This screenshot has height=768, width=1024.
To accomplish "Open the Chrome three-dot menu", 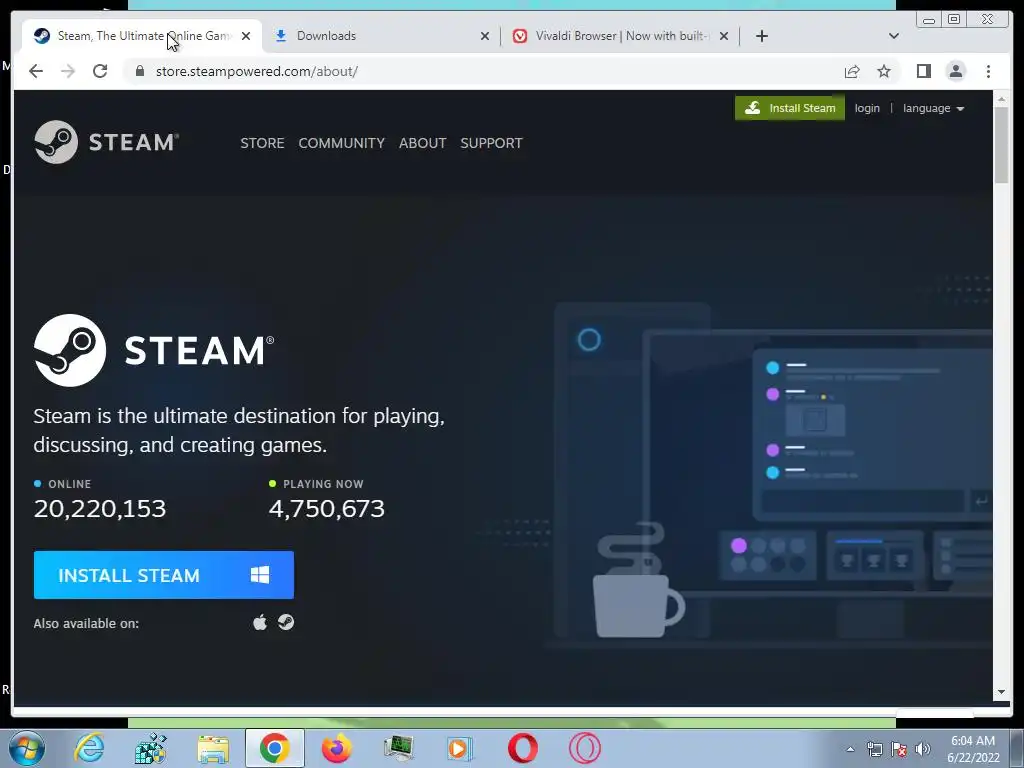I will (988, 71).
